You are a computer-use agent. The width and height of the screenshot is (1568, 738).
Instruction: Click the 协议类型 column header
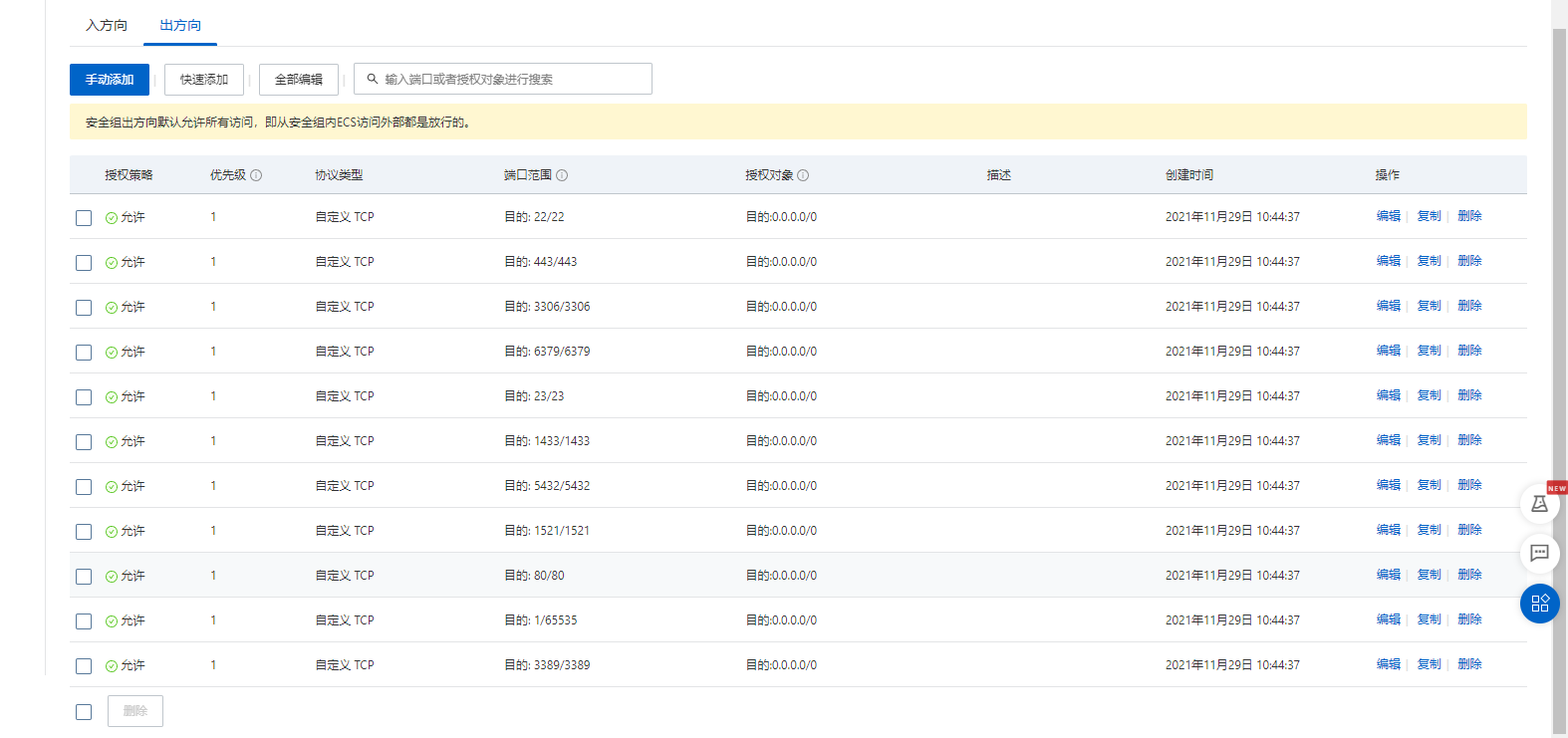340,175
